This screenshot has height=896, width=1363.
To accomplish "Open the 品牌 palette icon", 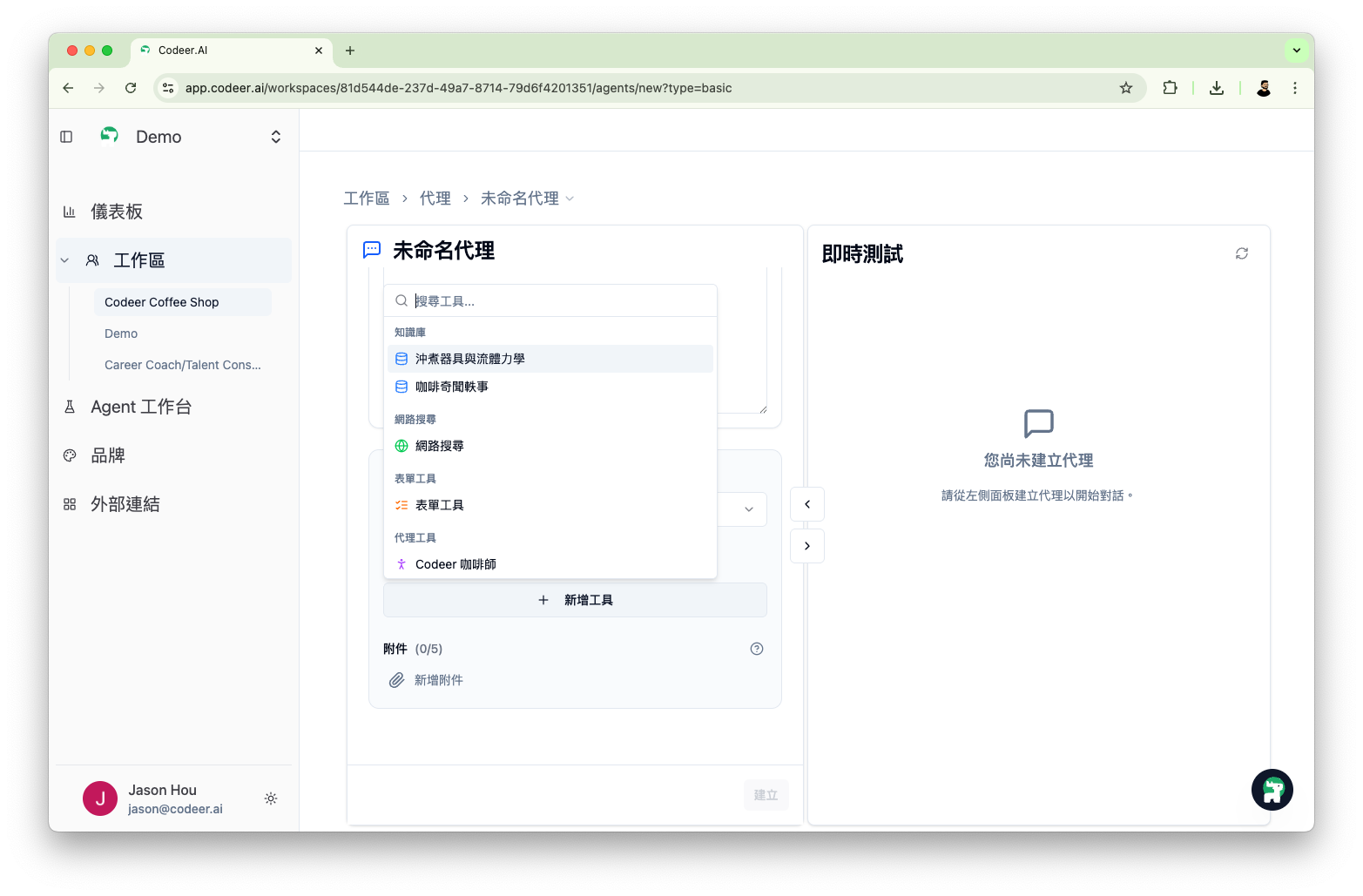I will click(x=70, y=455).
